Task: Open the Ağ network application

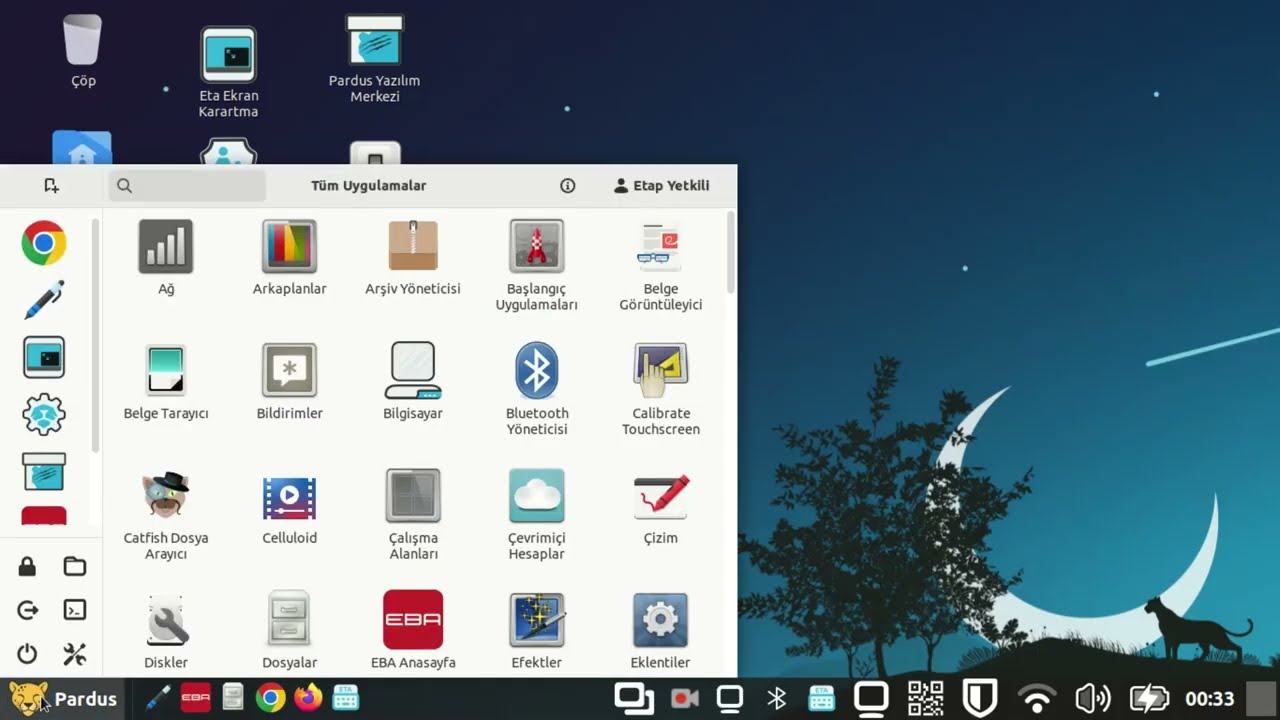Action: tap(166, 258)
